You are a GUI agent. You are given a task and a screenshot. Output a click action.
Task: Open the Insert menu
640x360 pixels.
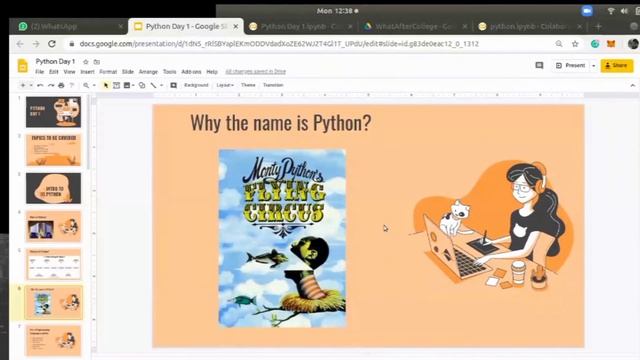click(87, 72)
